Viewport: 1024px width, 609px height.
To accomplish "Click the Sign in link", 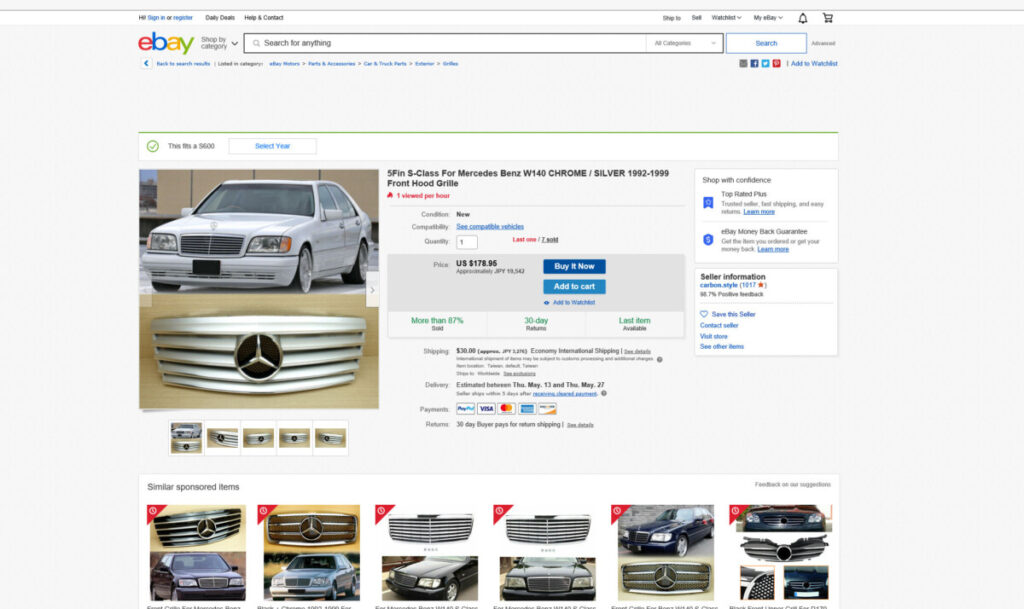I will pyautogui.click(x=156, y=18).
